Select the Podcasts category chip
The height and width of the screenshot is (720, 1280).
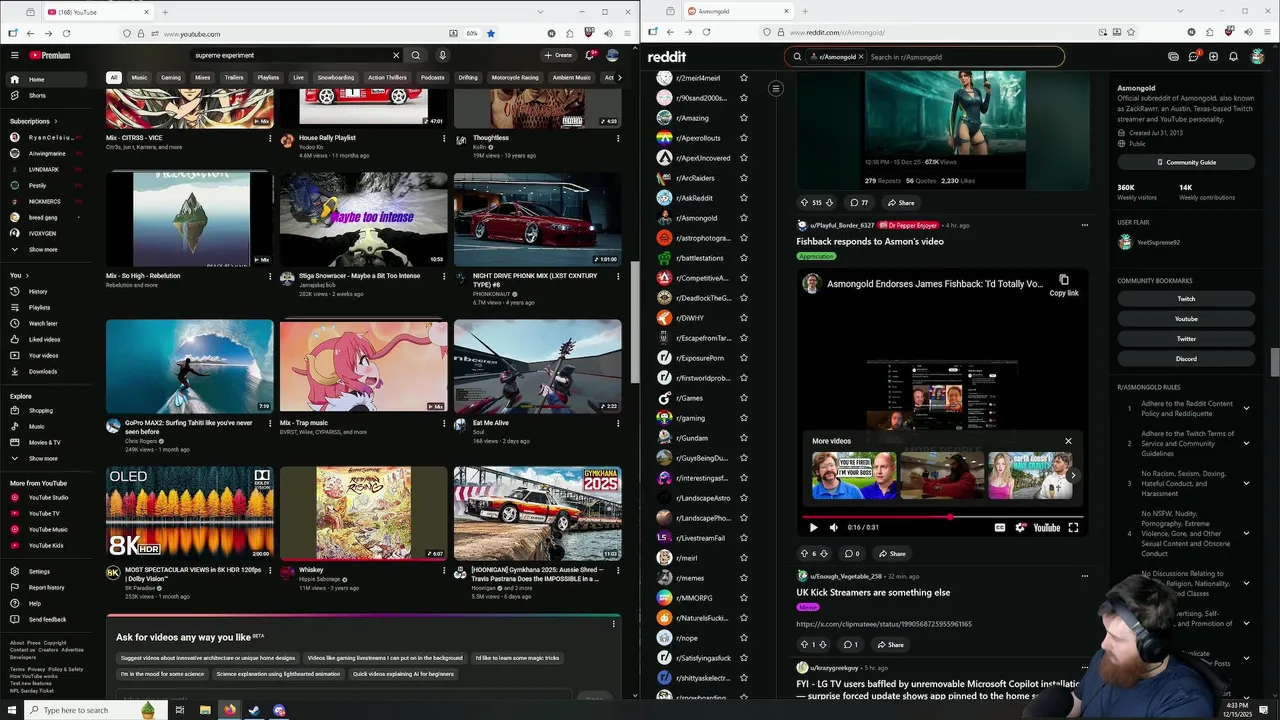tap(433, 77)
